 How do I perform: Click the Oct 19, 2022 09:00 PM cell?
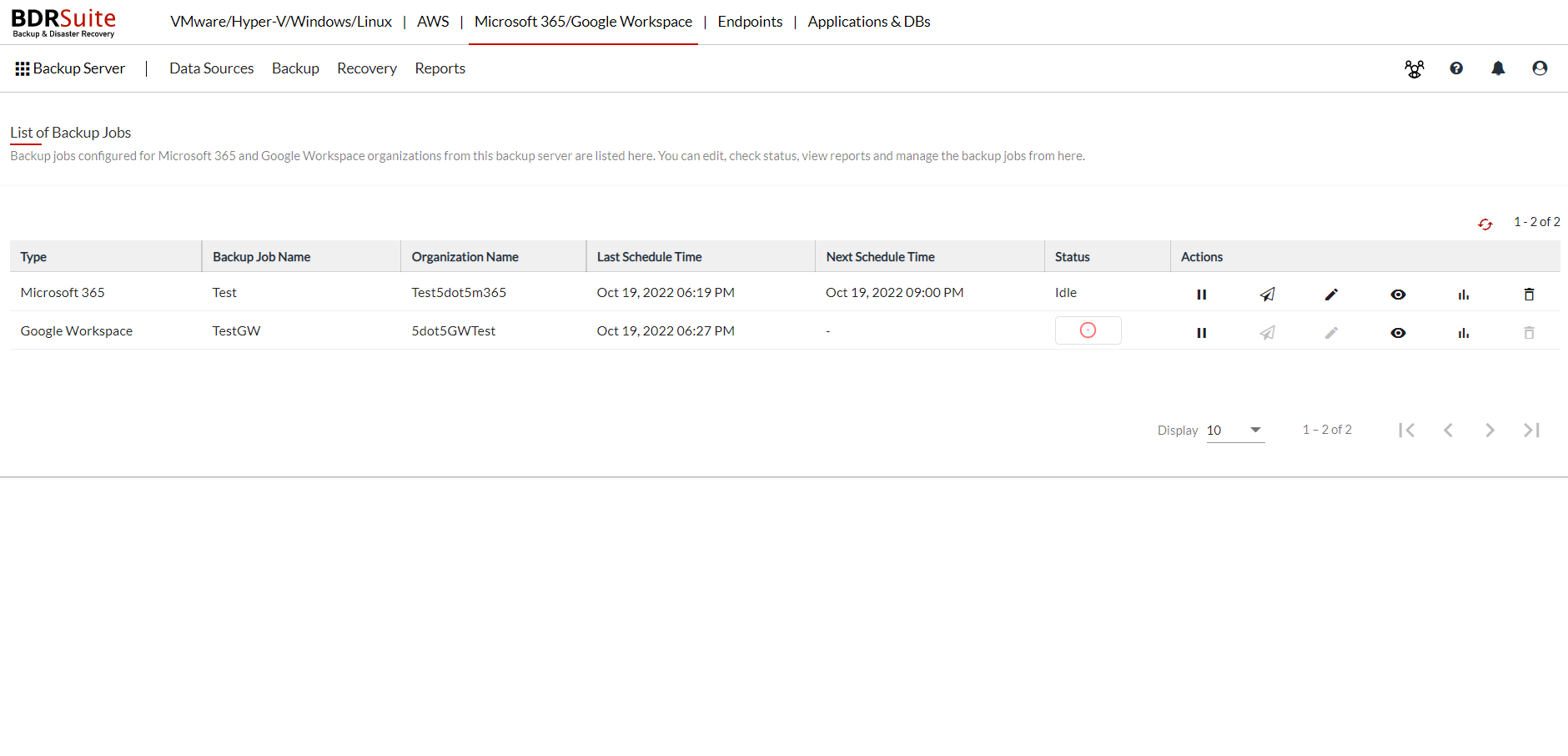click(894, 293)
